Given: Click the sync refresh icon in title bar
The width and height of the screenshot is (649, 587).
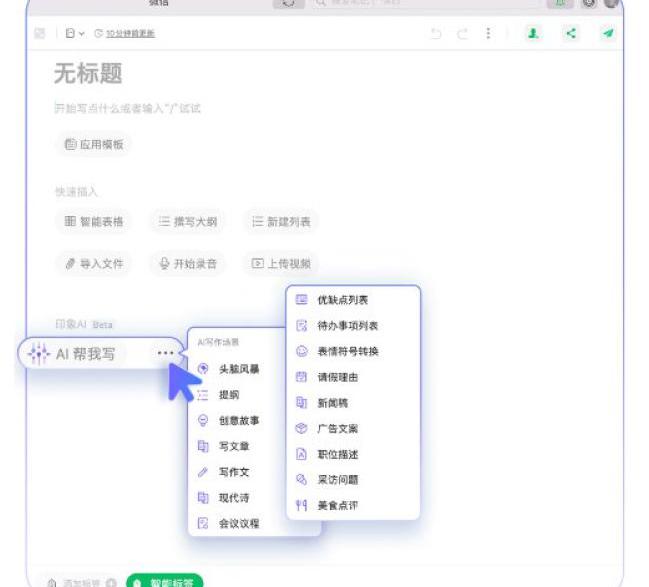Looking at the screenshot, I should [289, 3].
